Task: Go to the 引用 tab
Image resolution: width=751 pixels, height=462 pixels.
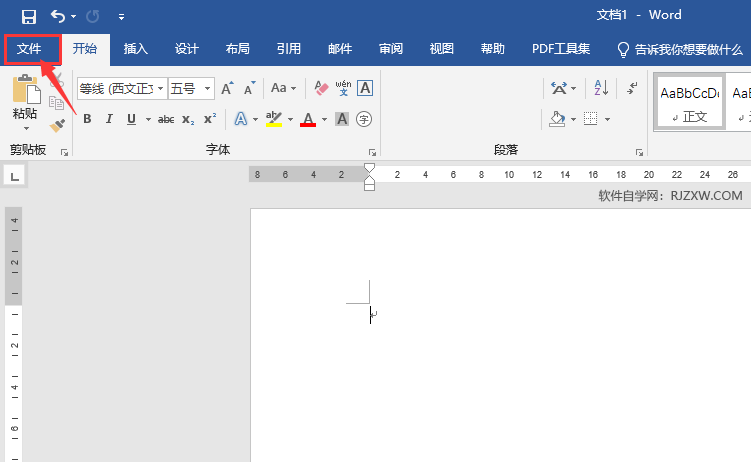Action: (x=288, y=49)
